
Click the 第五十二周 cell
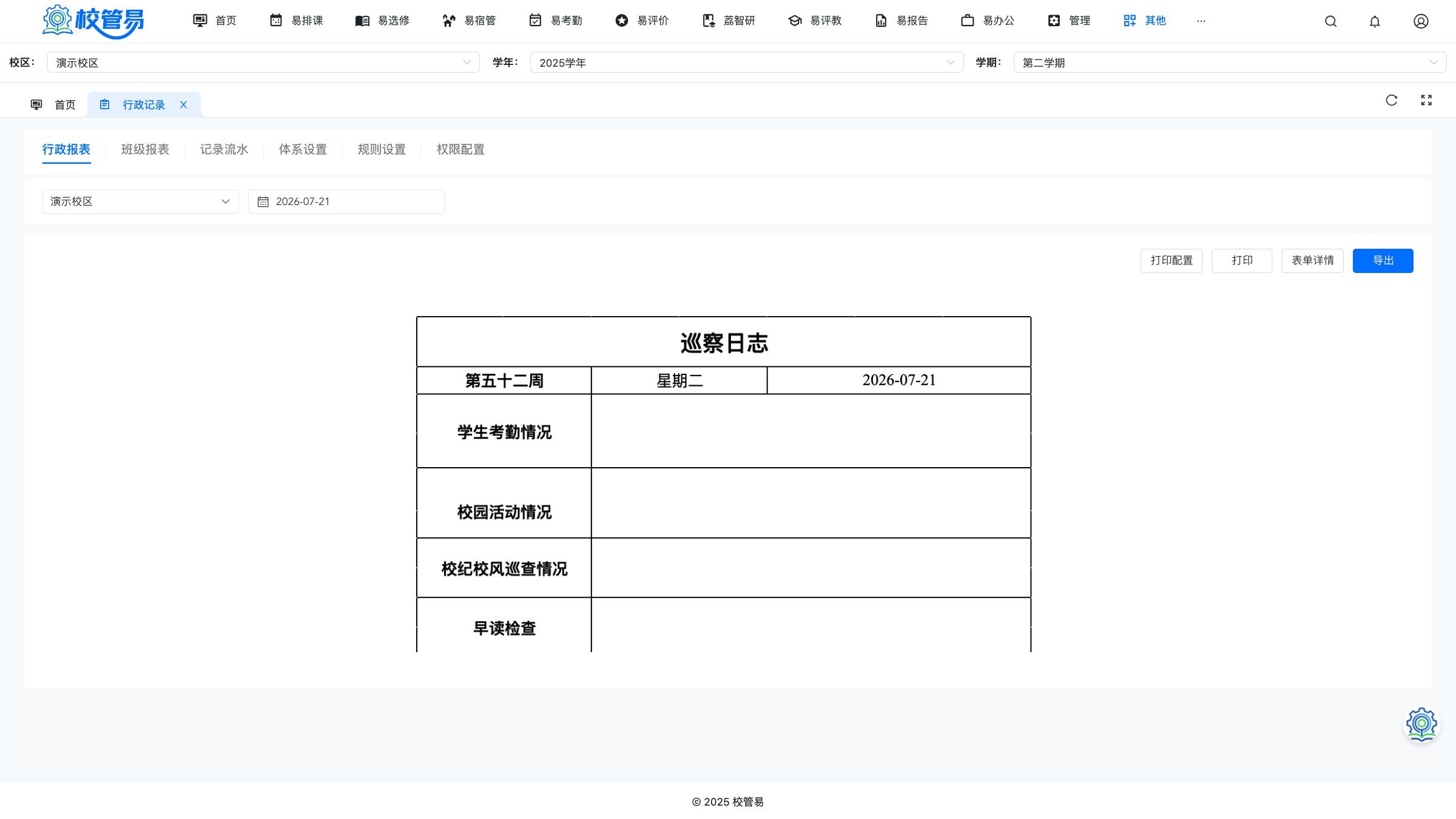[504, 380]
